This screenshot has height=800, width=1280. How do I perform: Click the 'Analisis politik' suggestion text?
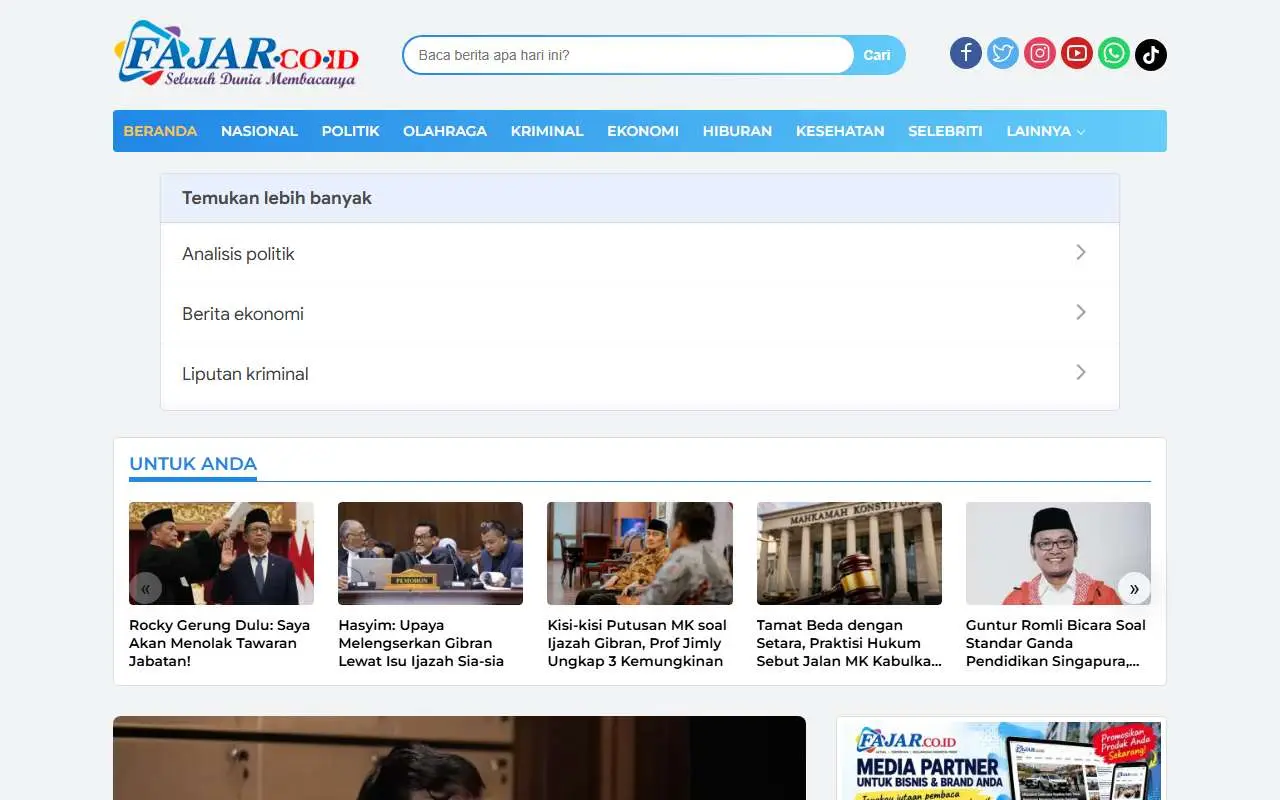point(238,254)
